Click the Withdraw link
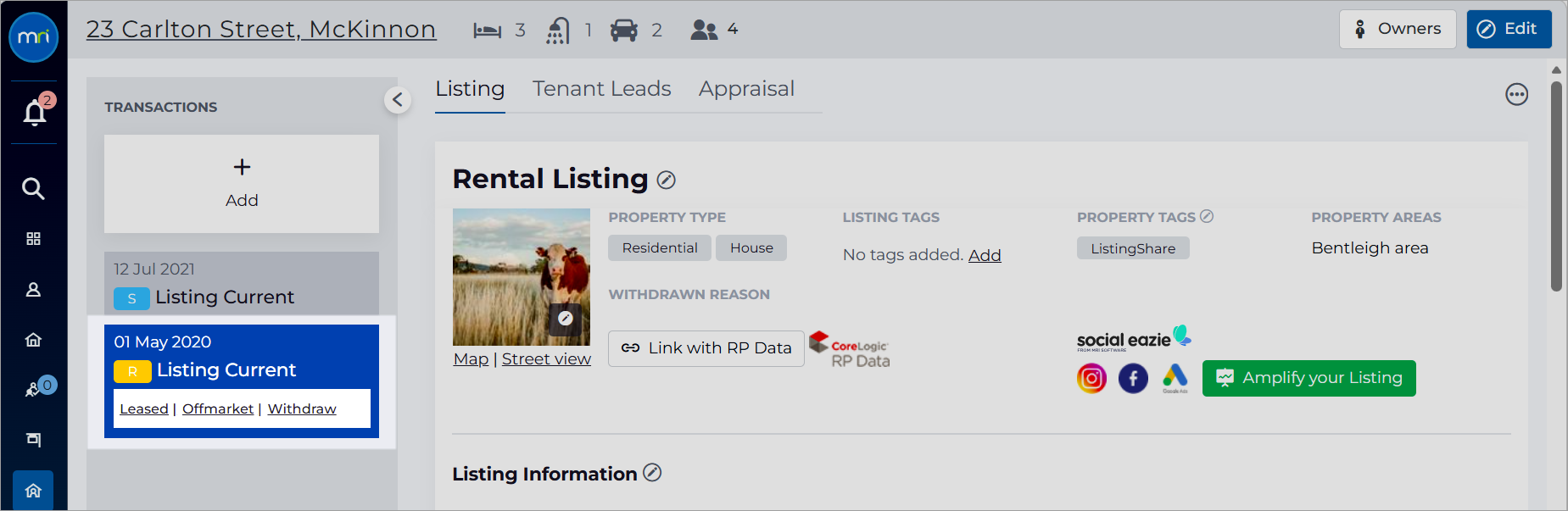Screen dimensions: 1568x511 click(302, 408)
